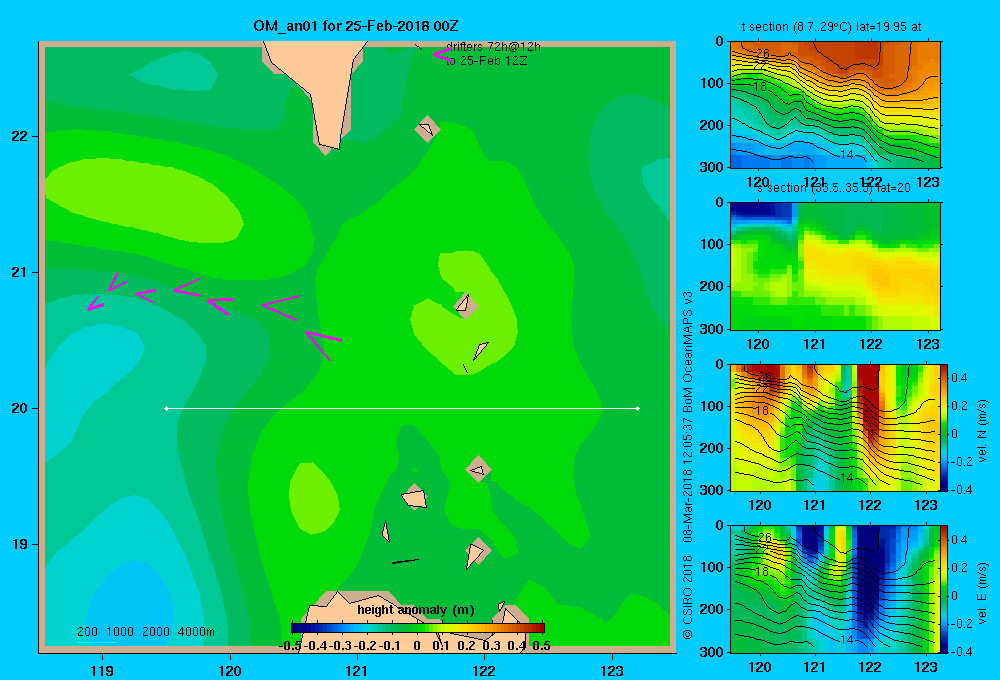This screenshot has height=680, width=1000.
Task: Click depth label '100' on temperature section axis
Action: pos(713,83)
